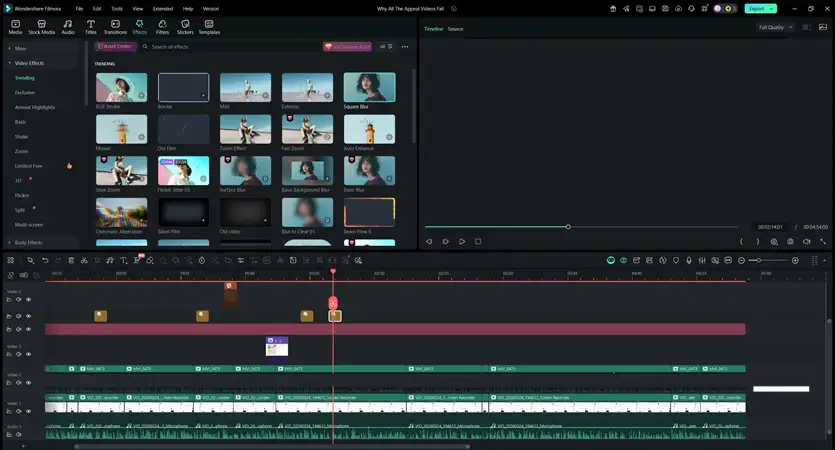Mute the Video 2 track audio
This screenshot has height=450, width=835.
pos(18,382)
